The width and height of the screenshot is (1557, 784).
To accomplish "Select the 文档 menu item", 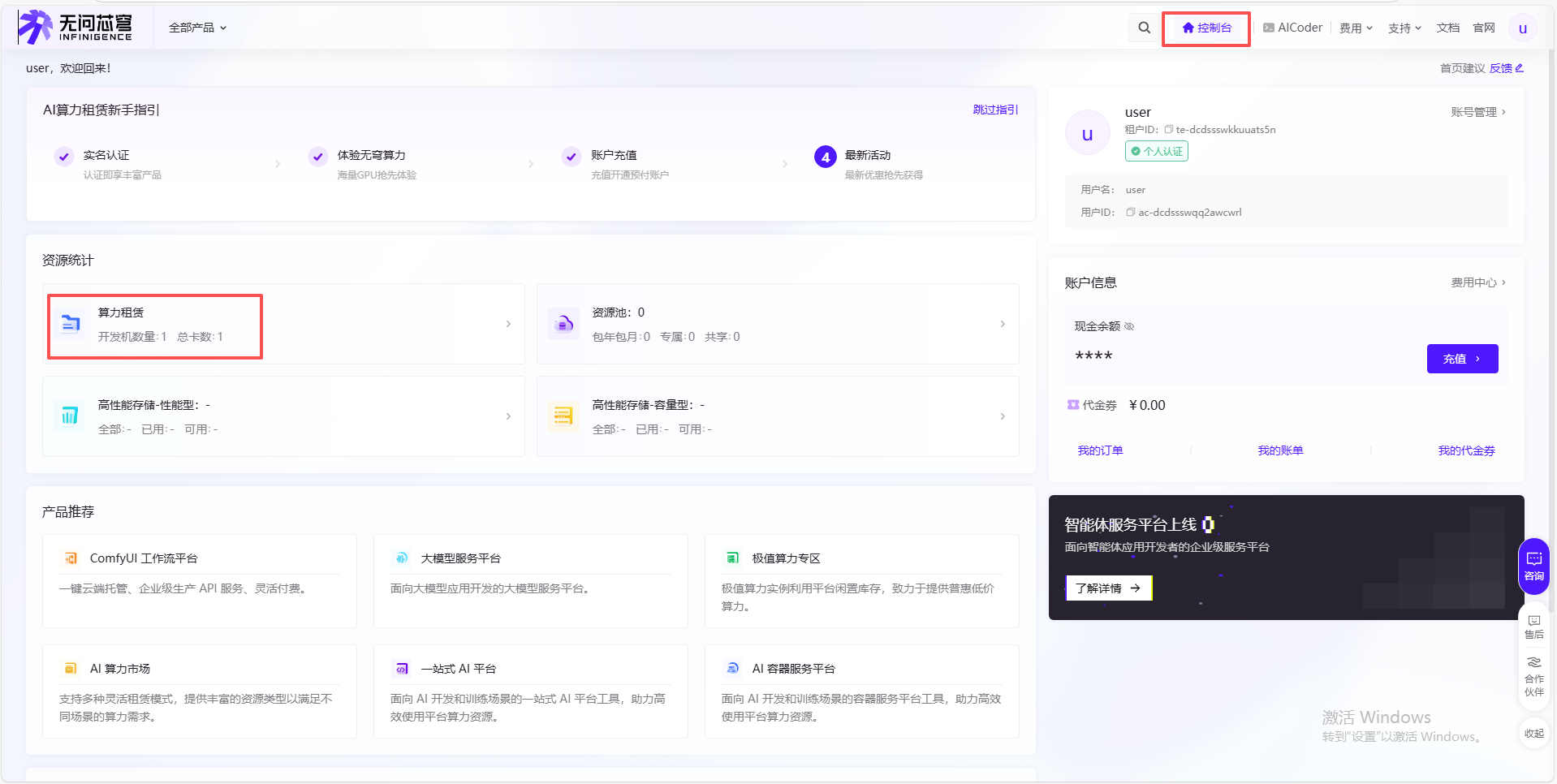I will point(1447,27).
